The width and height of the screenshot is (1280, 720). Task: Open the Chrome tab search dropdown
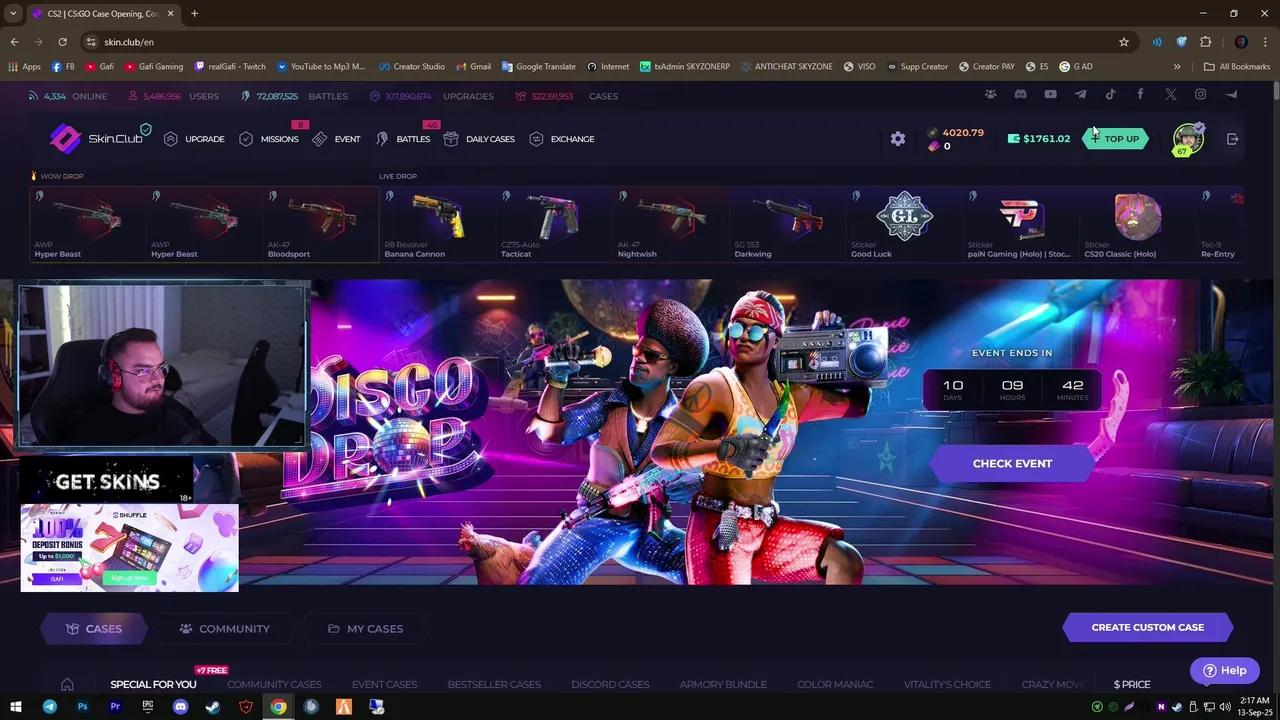click(x=13, y=13)
